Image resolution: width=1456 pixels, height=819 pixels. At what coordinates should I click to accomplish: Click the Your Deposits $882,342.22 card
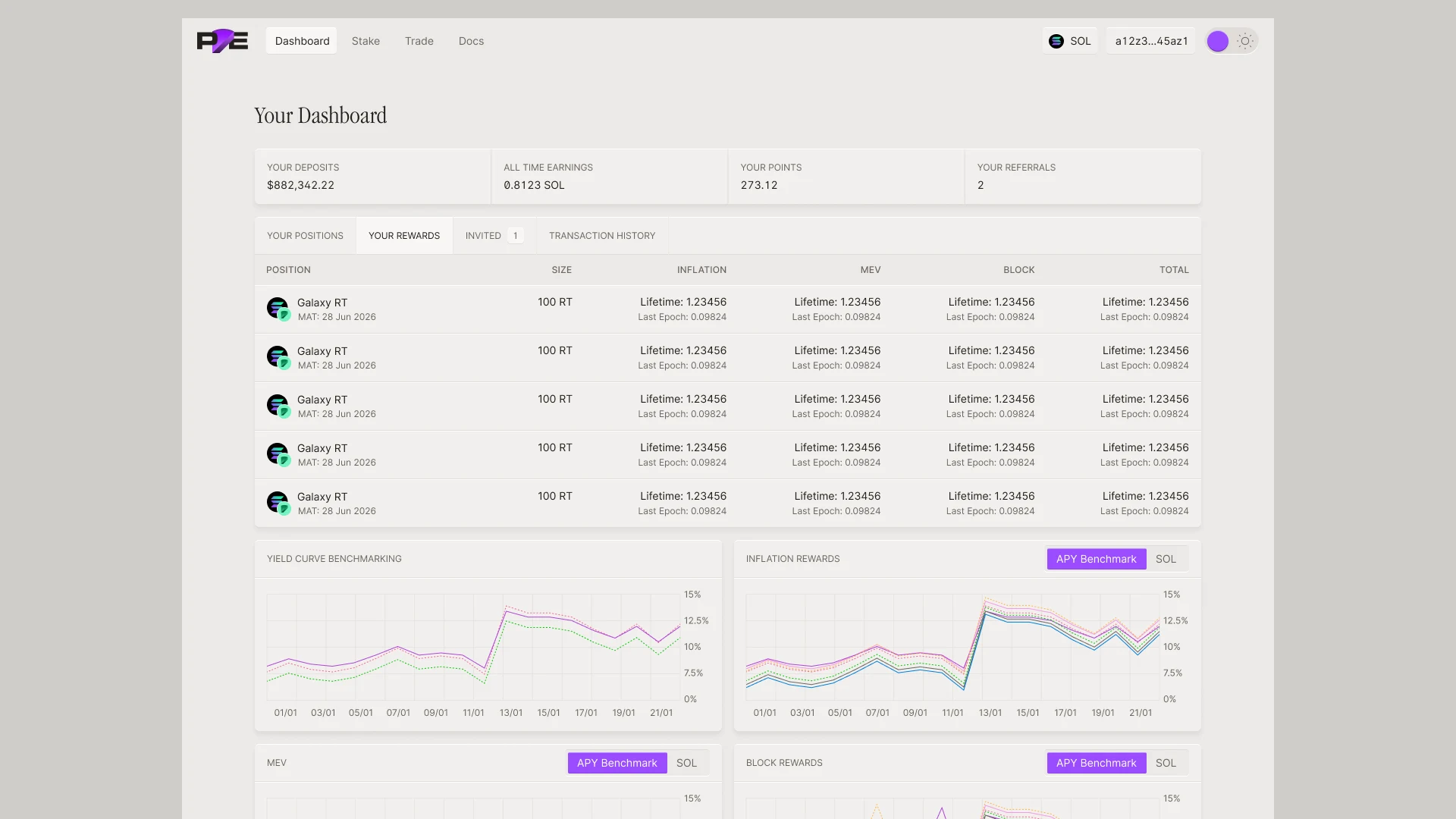pos(372,177)
